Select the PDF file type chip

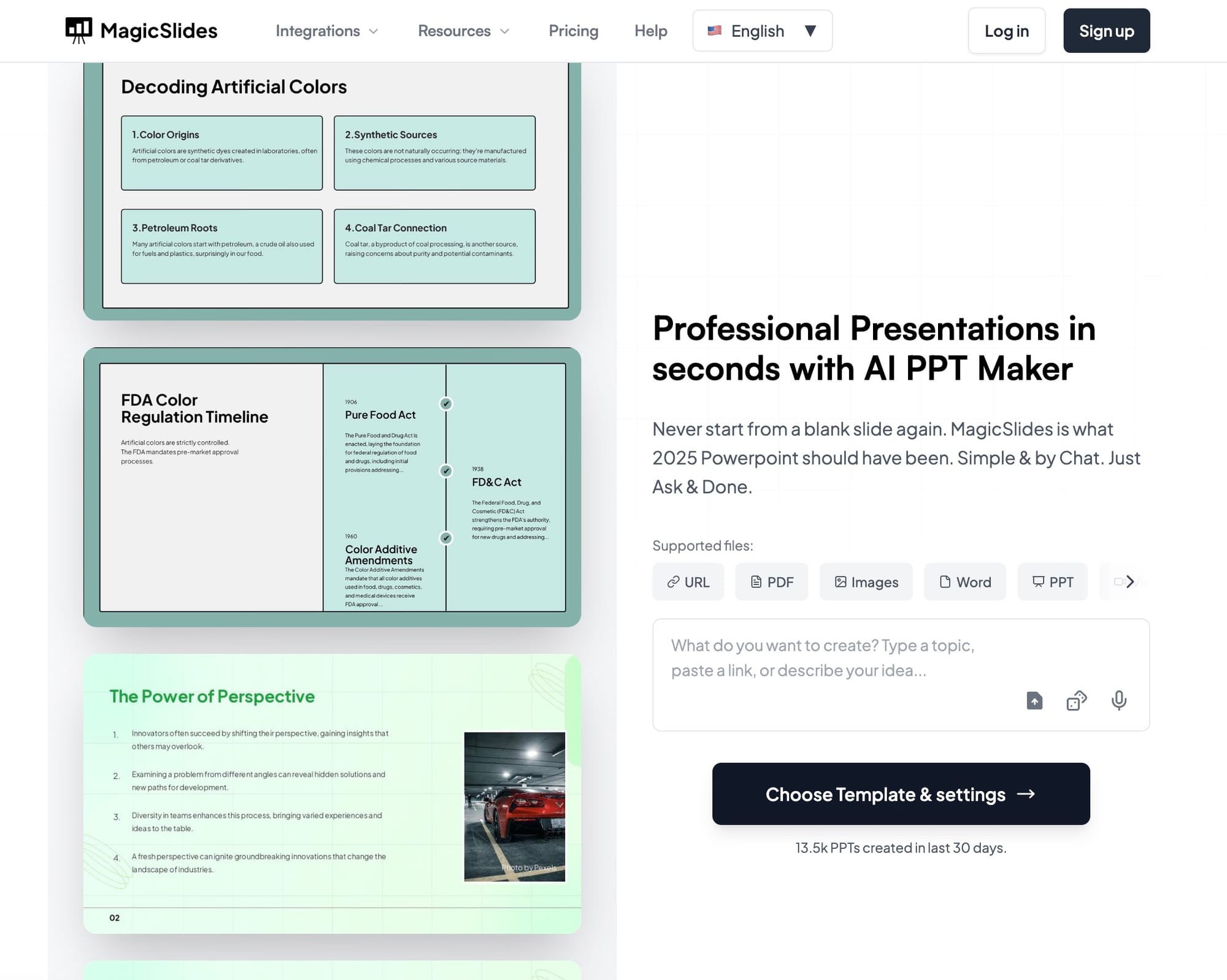771,581
